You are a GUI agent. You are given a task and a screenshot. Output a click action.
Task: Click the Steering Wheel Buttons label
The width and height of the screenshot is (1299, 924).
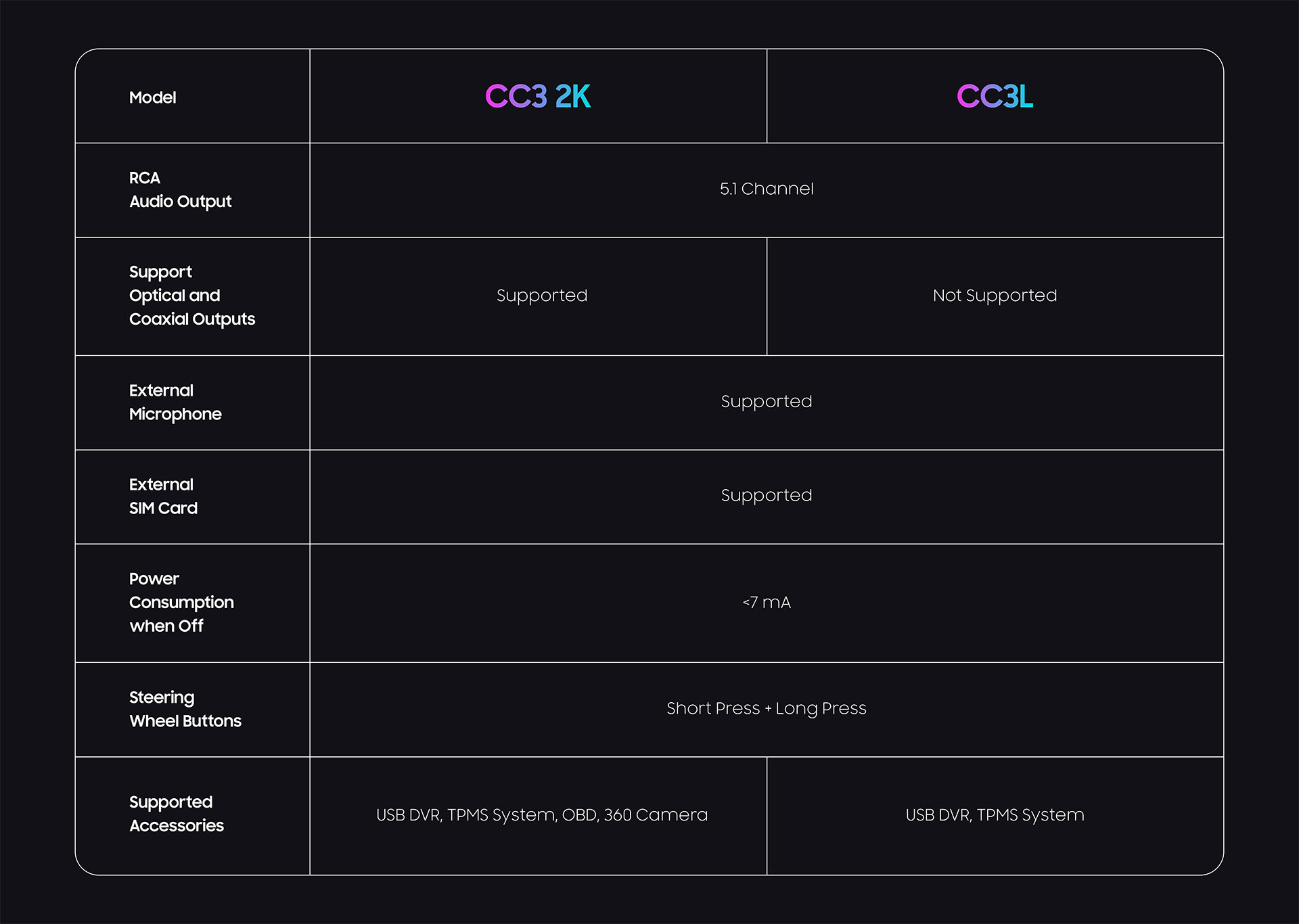pyautogui.click(x=185, y=709)
